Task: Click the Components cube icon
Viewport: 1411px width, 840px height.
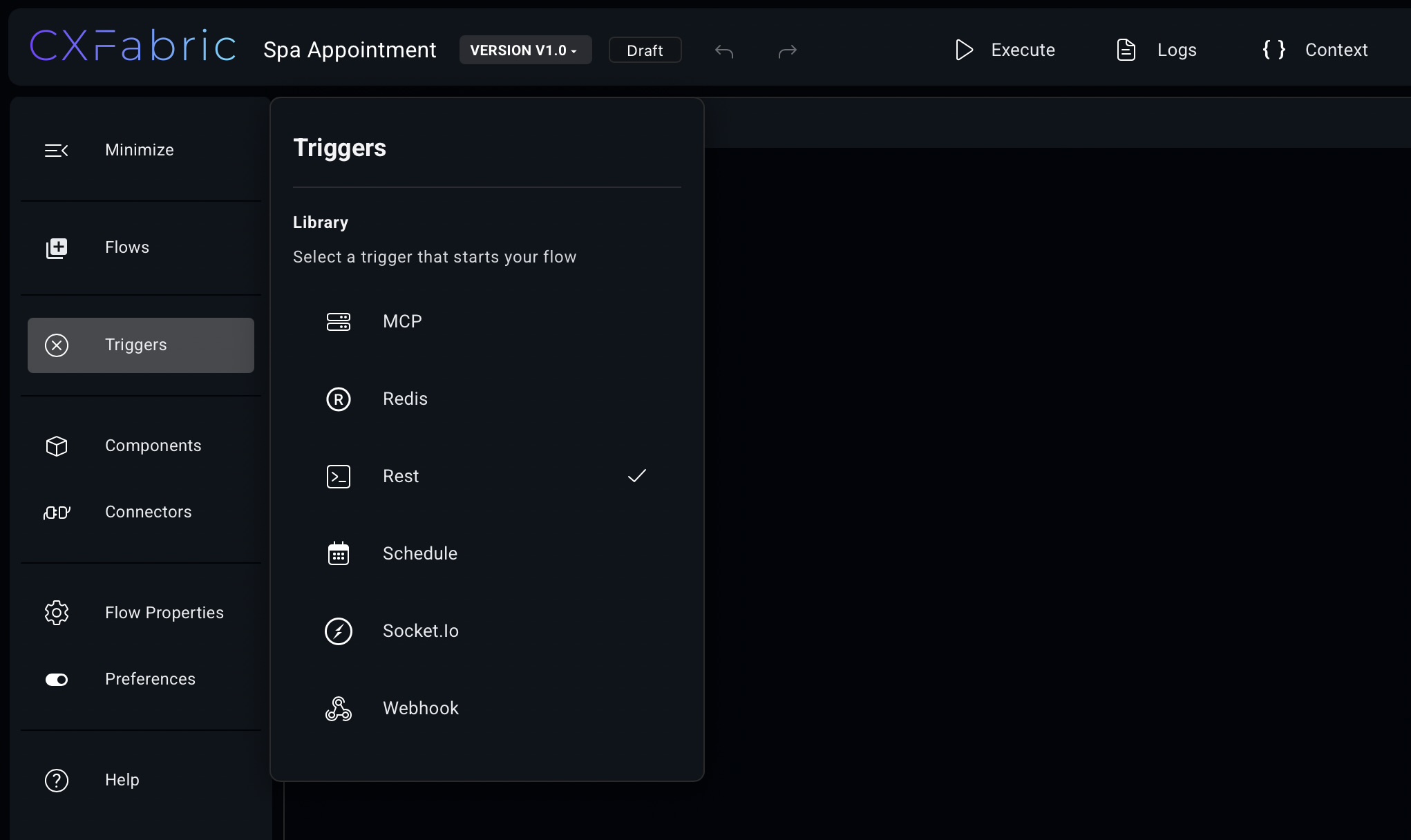Action: coord(57,446)
